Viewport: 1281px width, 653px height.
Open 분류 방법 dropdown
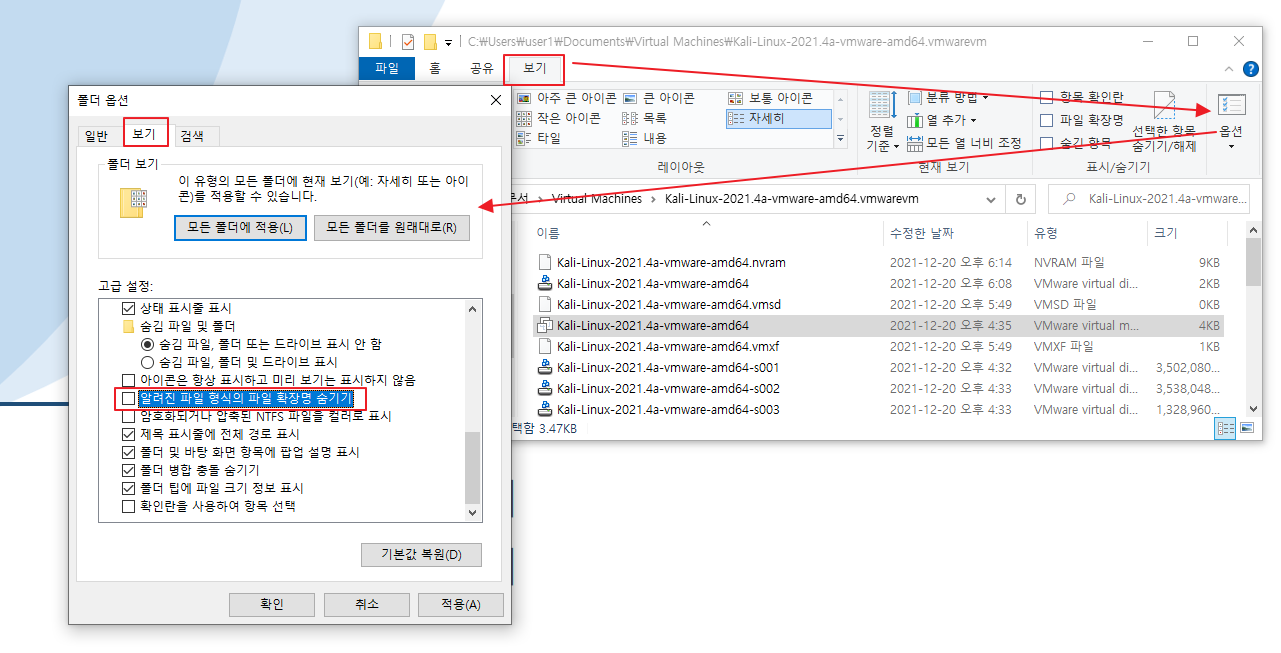click(x=949, y=97)
